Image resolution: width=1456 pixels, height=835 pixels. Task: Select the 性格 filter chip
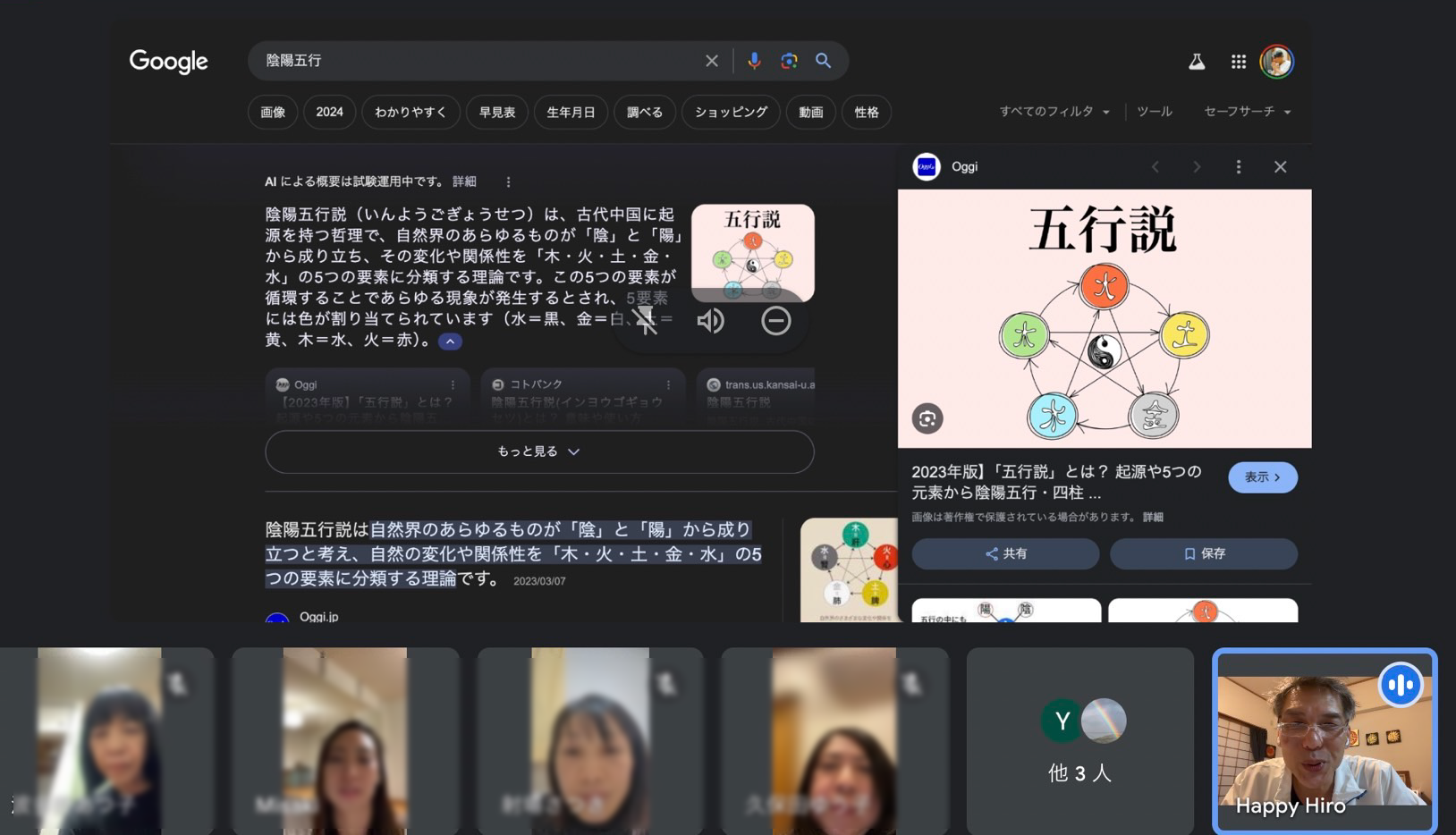(866, 112)
